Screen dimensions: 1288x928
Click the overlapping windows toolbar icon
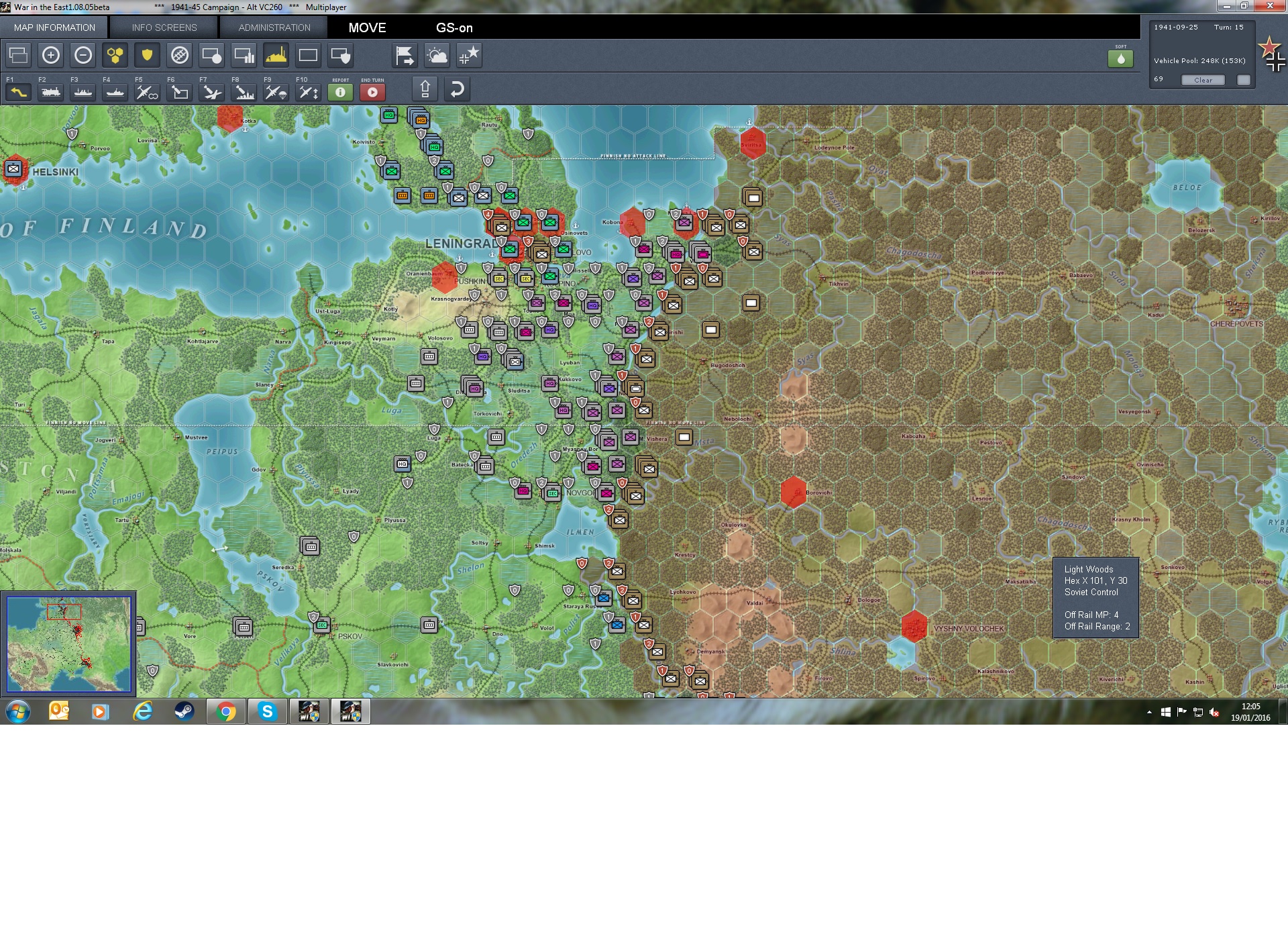click(x=19, y=55)
